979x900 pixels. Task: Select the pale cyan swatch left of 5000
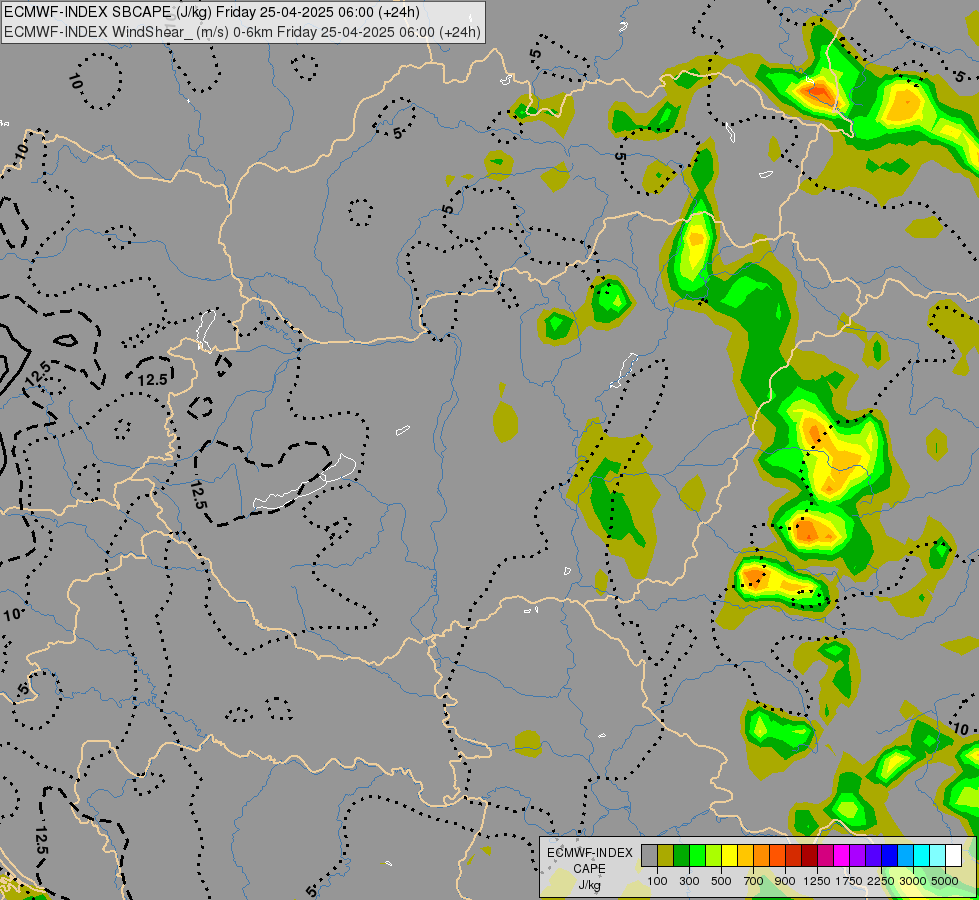point(938,856)
